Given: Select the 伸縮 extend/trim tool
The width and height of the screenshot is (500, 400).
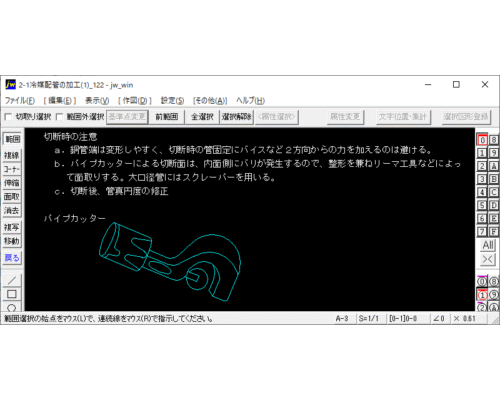Looking at the screenshot, I should coord(12,183).
